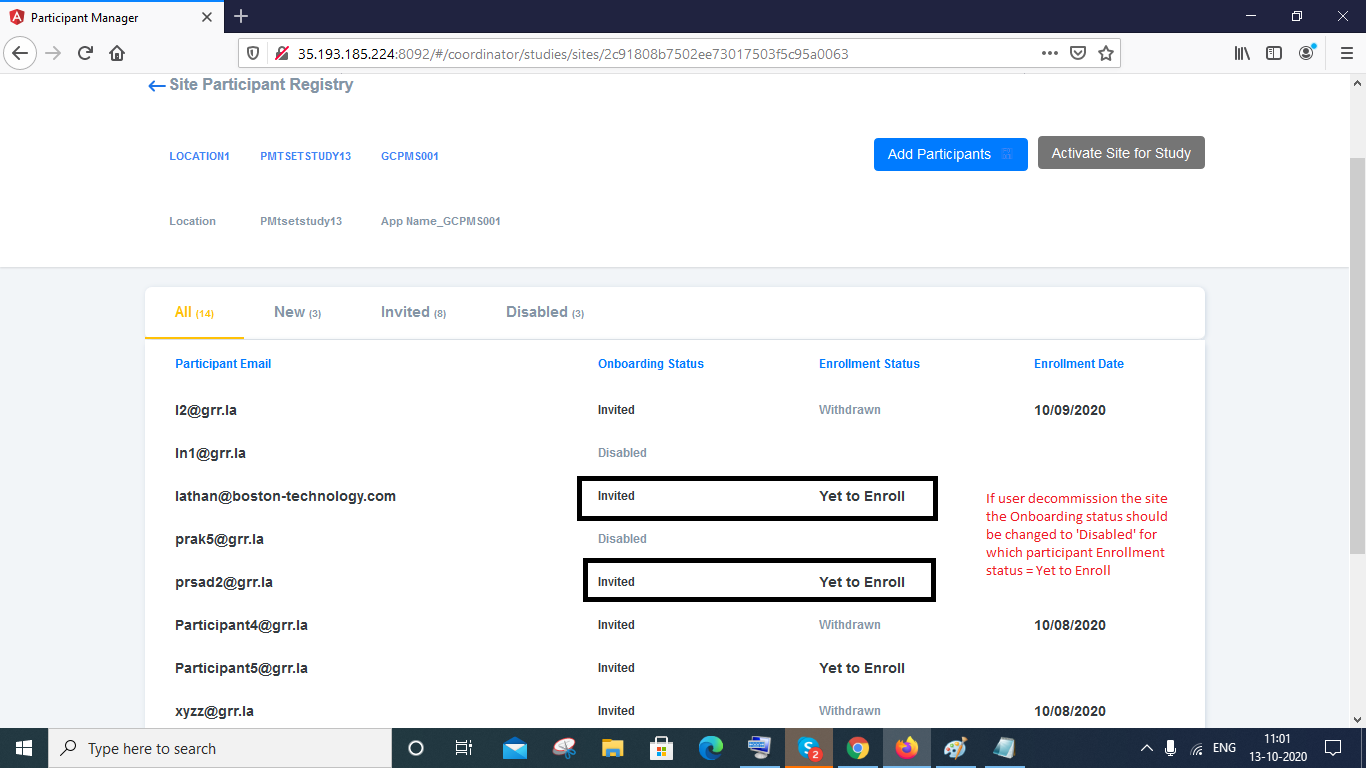
Task: Switch to the Invited (8) tab
Action: coord(413,312)
